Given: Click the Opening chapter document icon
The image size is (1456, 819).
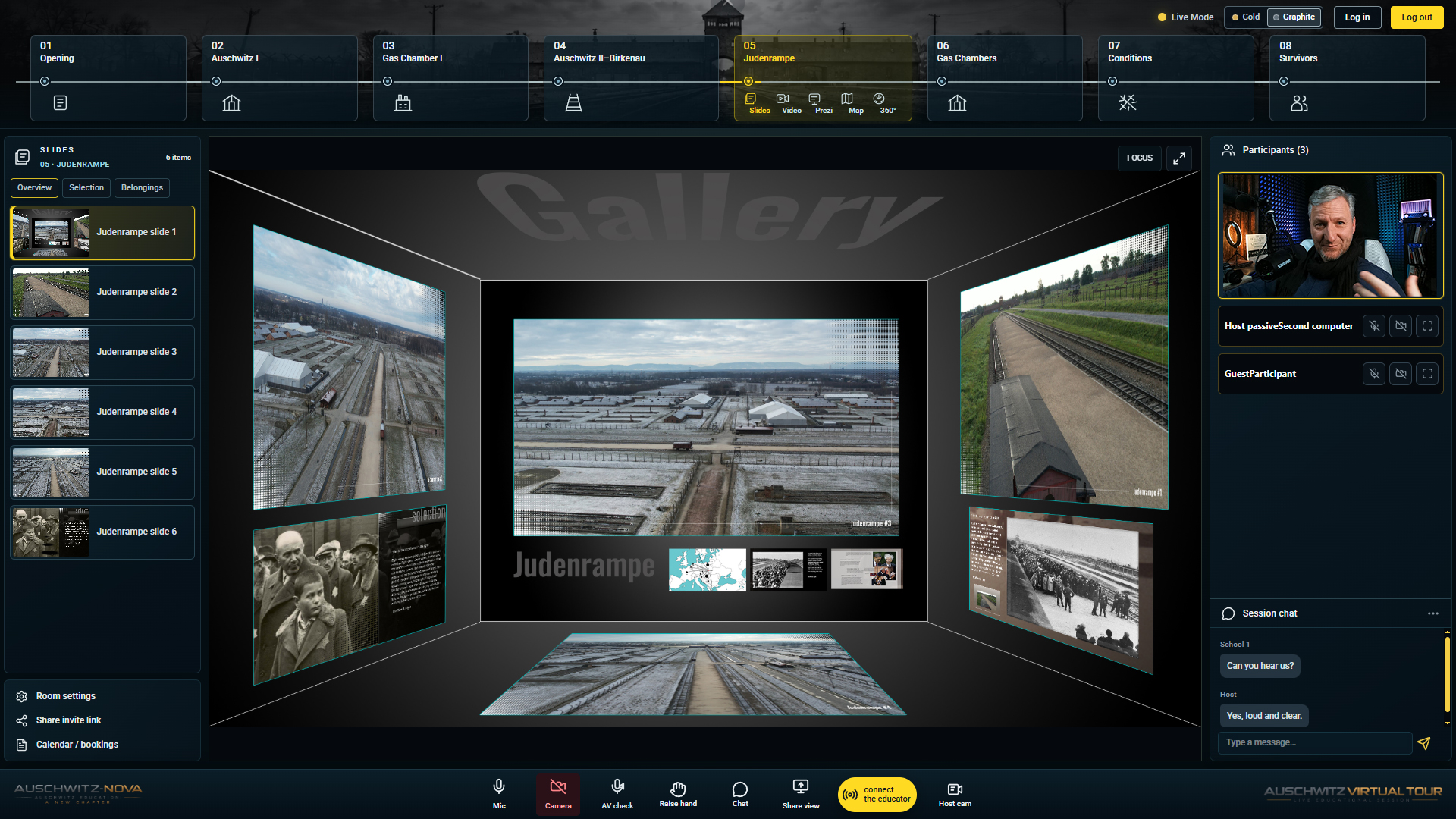Looking at the screenshot, I should [61, 102].
